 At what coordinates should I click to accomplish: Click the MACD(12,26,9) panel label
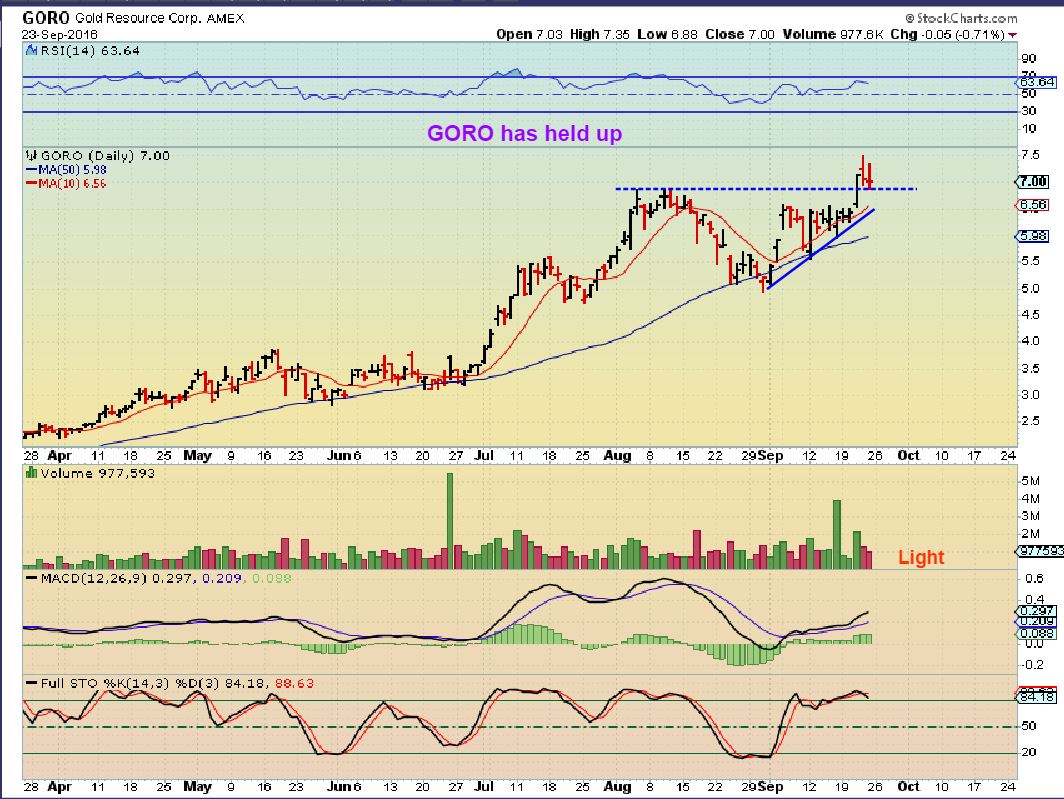coord(95,578)
